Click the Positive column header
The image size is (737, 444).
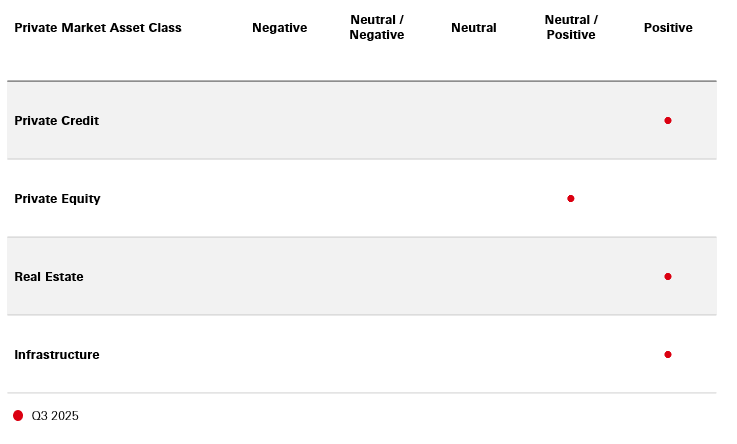tap(668, 28)
